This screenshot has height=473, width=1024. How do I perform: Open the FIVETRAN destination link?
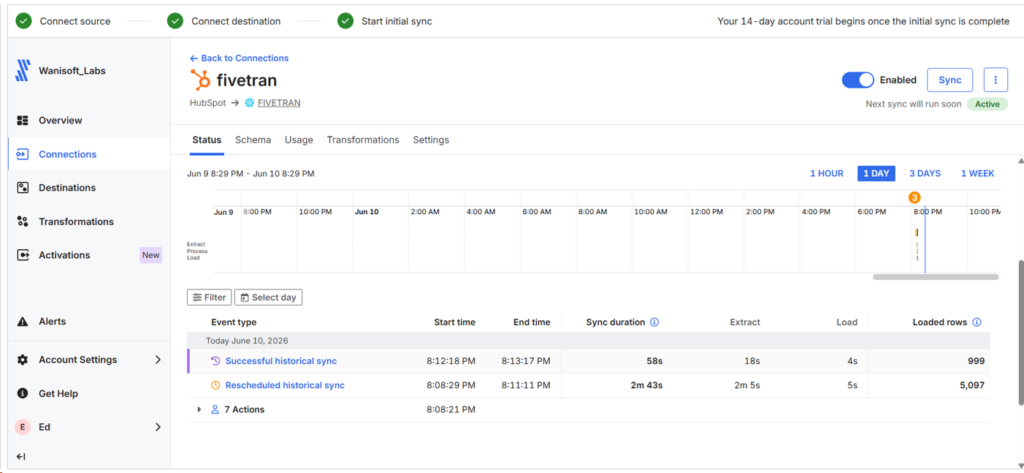point(279,103)
